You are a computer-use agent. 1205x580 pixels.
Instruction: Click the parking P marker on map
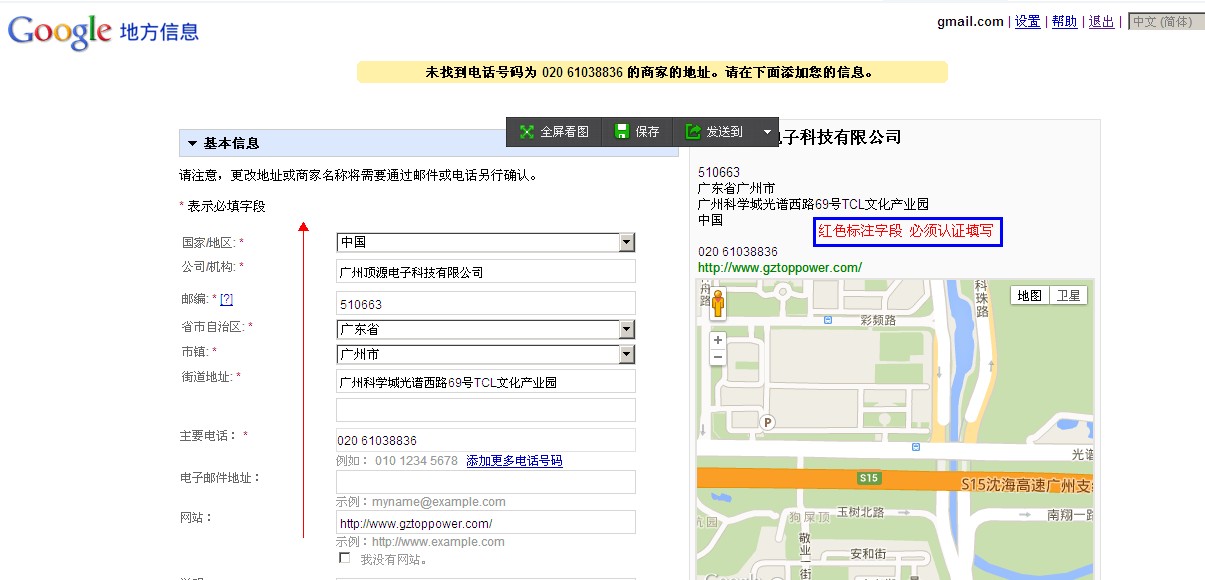tap(768, 422)
